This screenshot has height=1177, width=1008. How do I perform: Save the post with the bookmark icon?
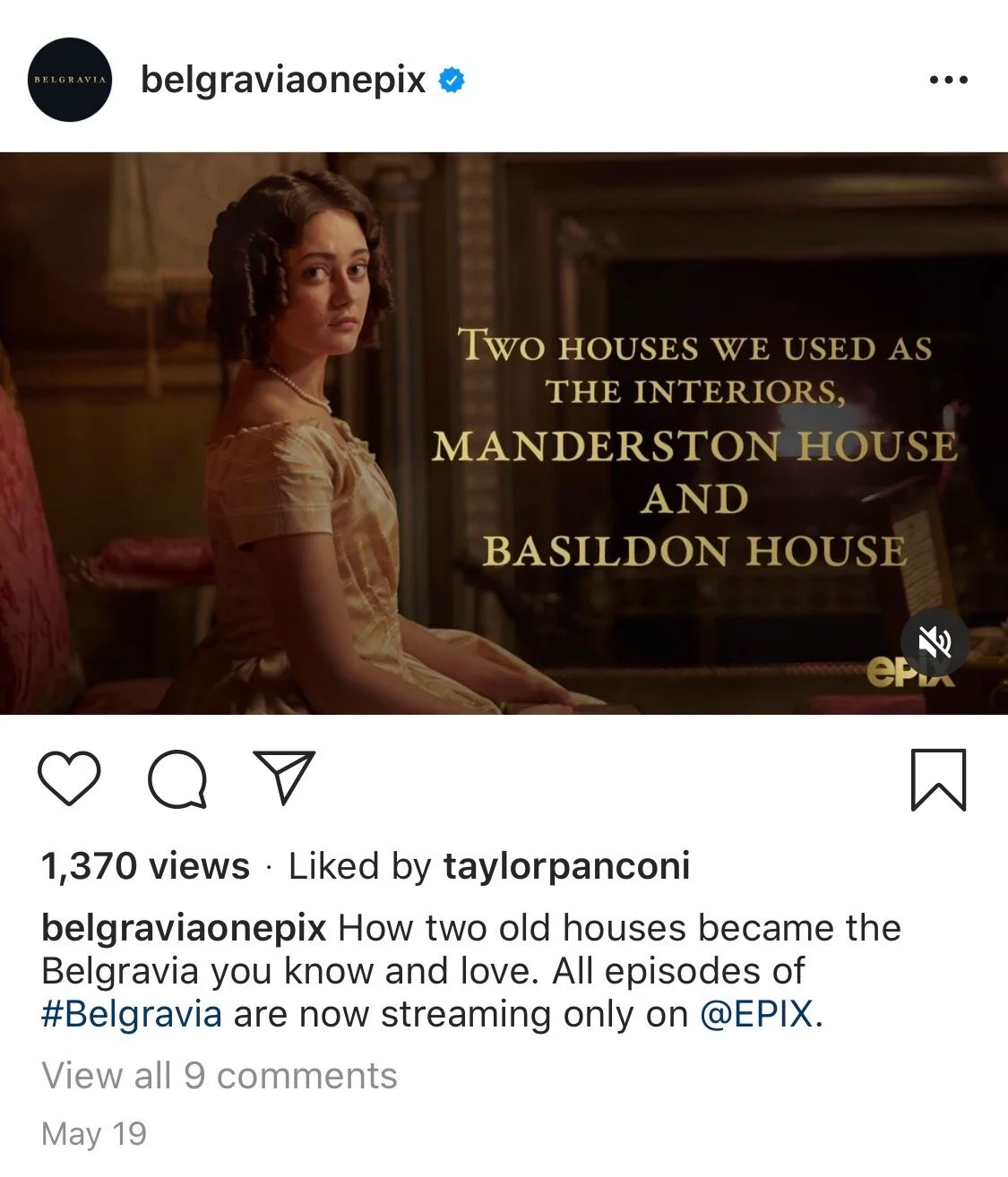point(938,779)
